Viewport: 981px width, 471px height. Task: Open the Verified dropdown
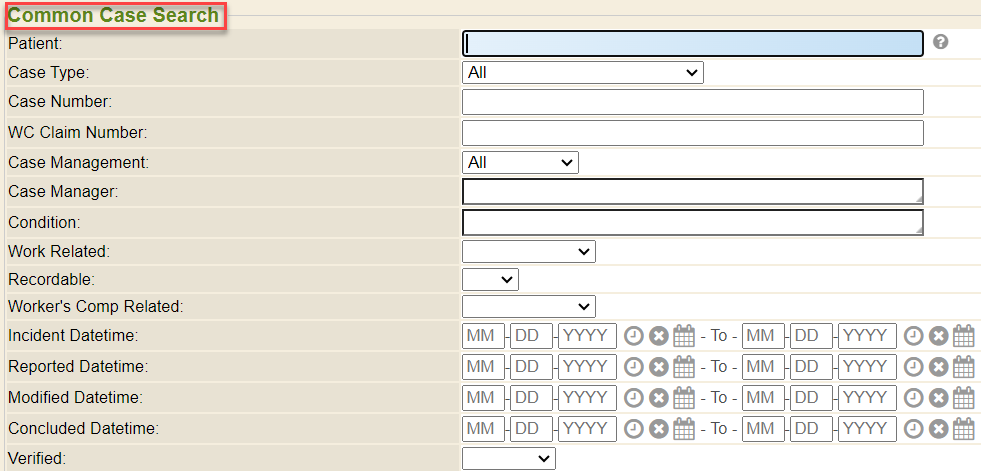(x=508, y=458)
